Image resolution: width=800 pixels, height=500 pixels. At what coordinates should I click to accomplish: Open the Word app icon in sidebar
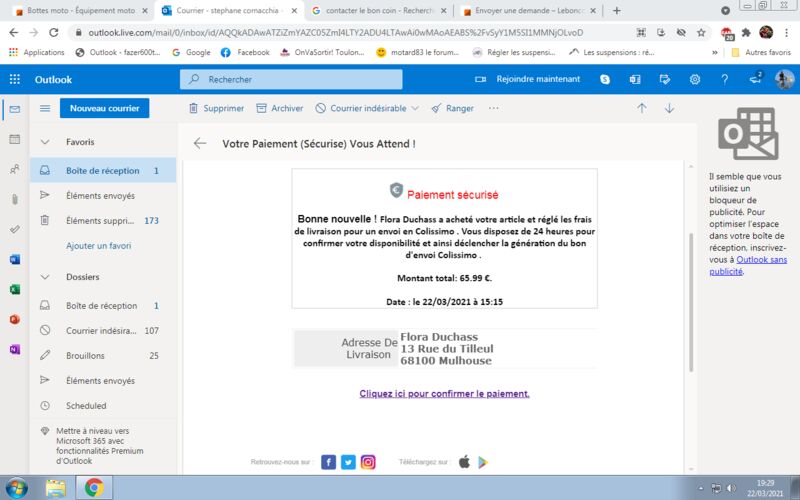point(14,259)
